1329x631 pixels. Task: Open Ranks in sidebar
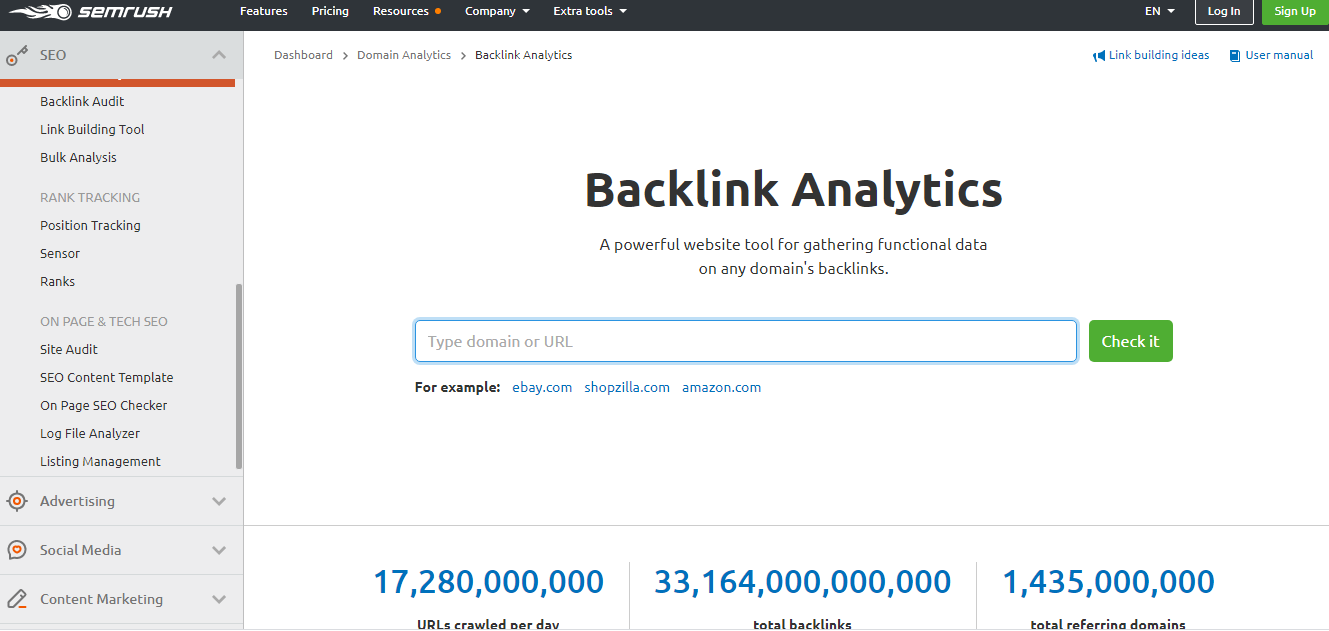[57, 281]
